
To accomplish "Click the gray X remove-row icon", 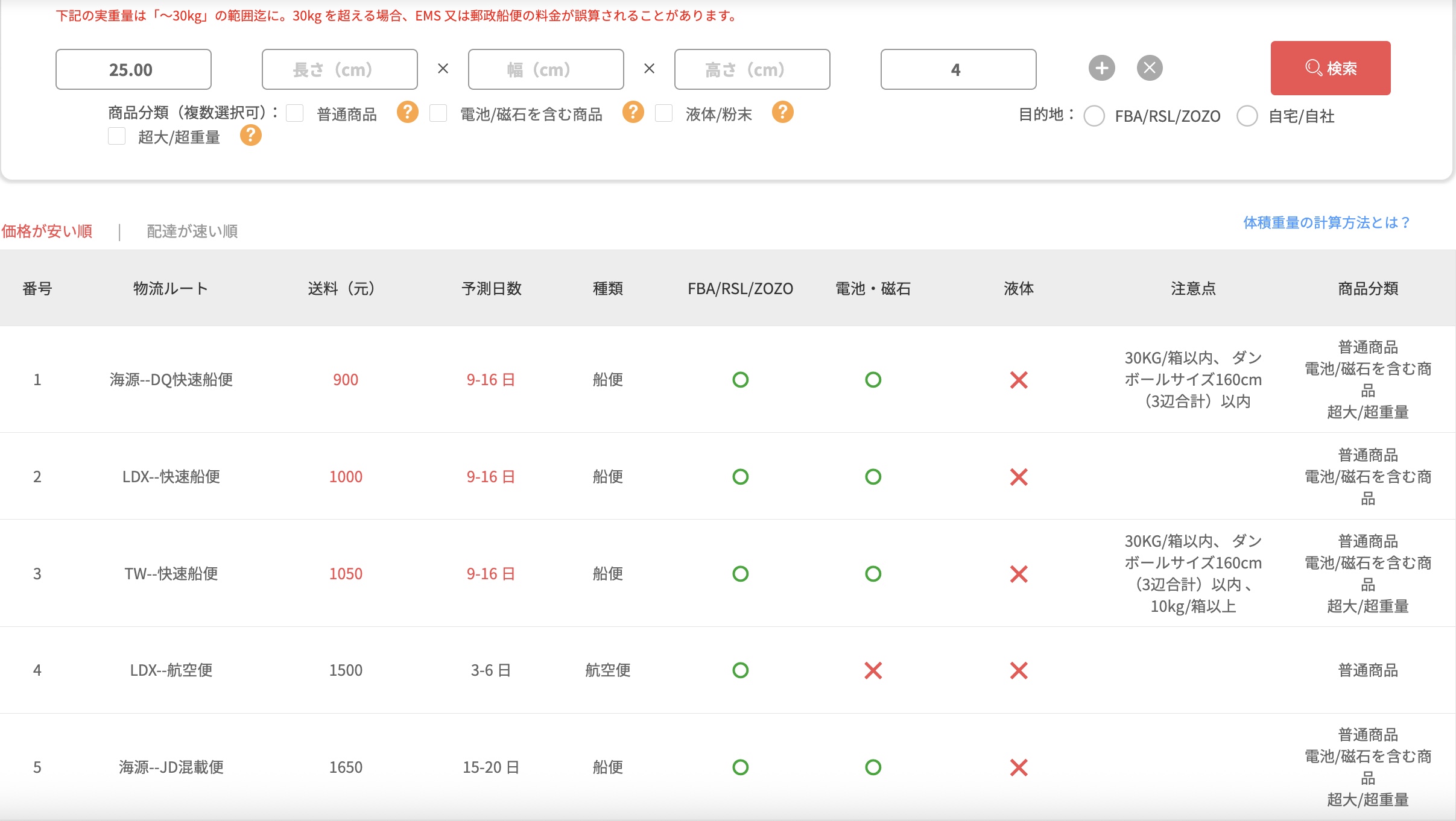I will [1150, 68].
